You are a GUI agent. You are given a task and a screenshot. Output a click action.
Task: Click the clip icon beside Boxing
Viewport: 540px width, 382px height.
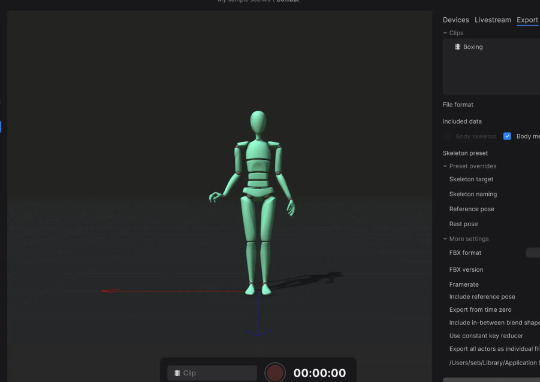[457, 47]
